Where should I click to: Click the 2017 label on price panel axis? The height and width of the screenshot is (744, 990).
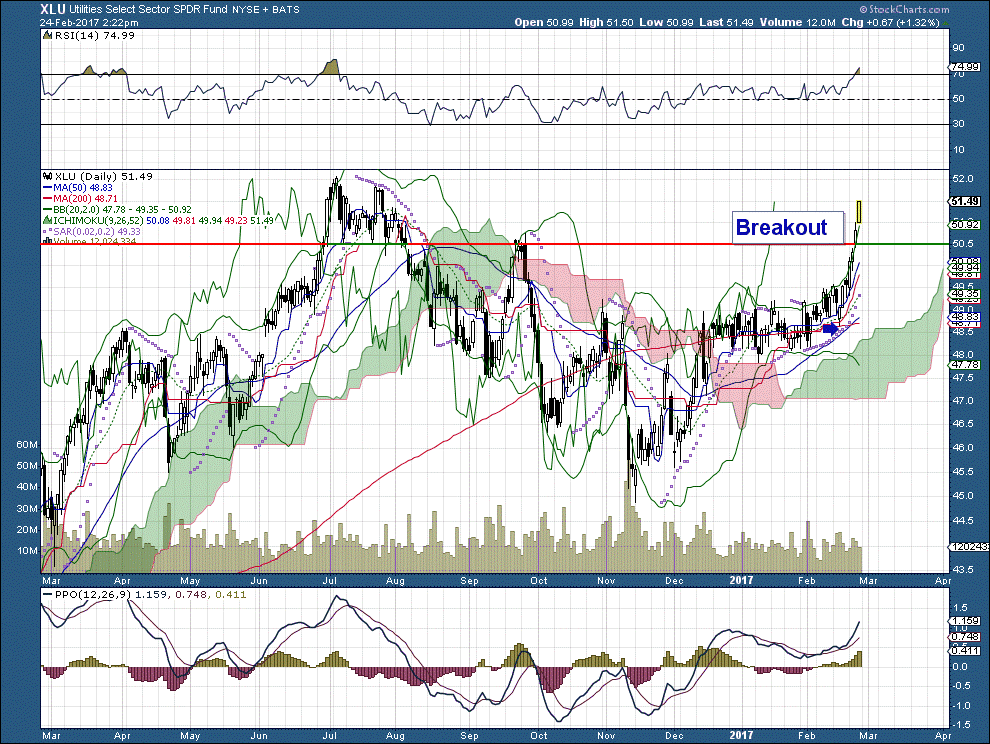741,580
